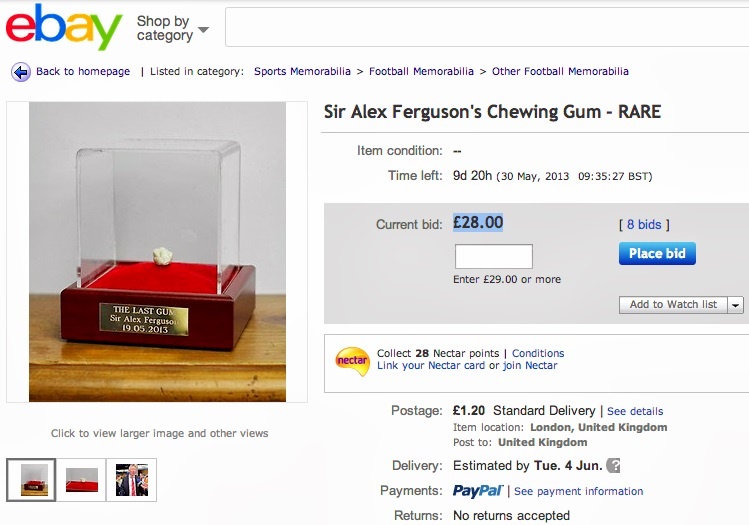Click main product image to enlarge
The width and height of the screenshot is (749, 525).
coord(157,252)
